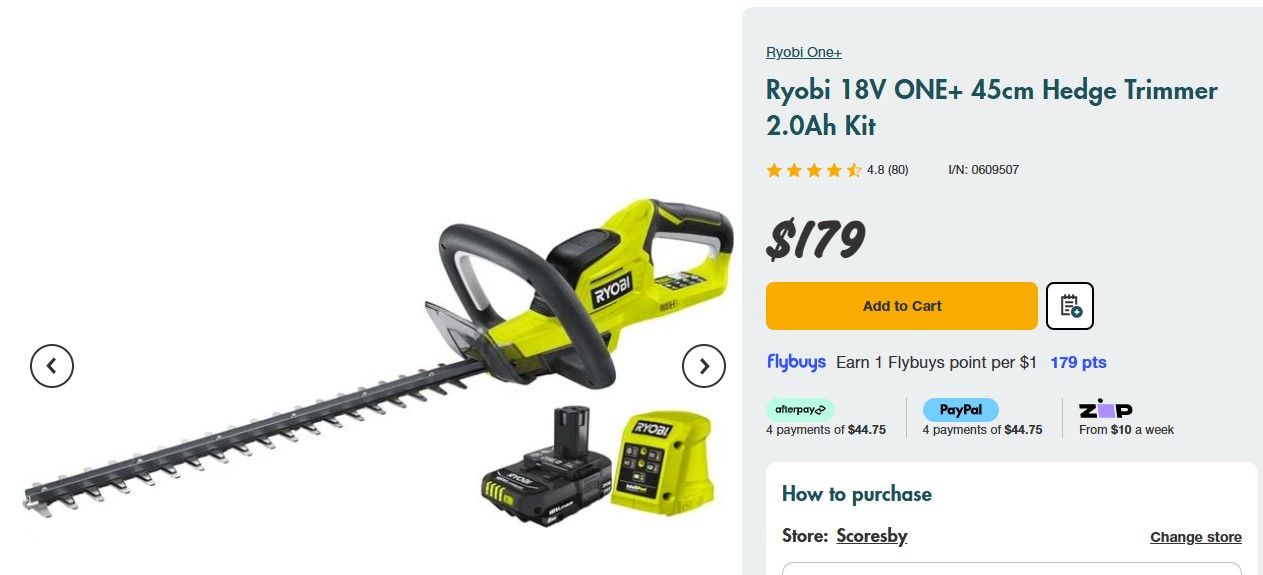
Task: Click the add to list clipboard icon
Action: pyautogui.click(x=1070, y=306)
